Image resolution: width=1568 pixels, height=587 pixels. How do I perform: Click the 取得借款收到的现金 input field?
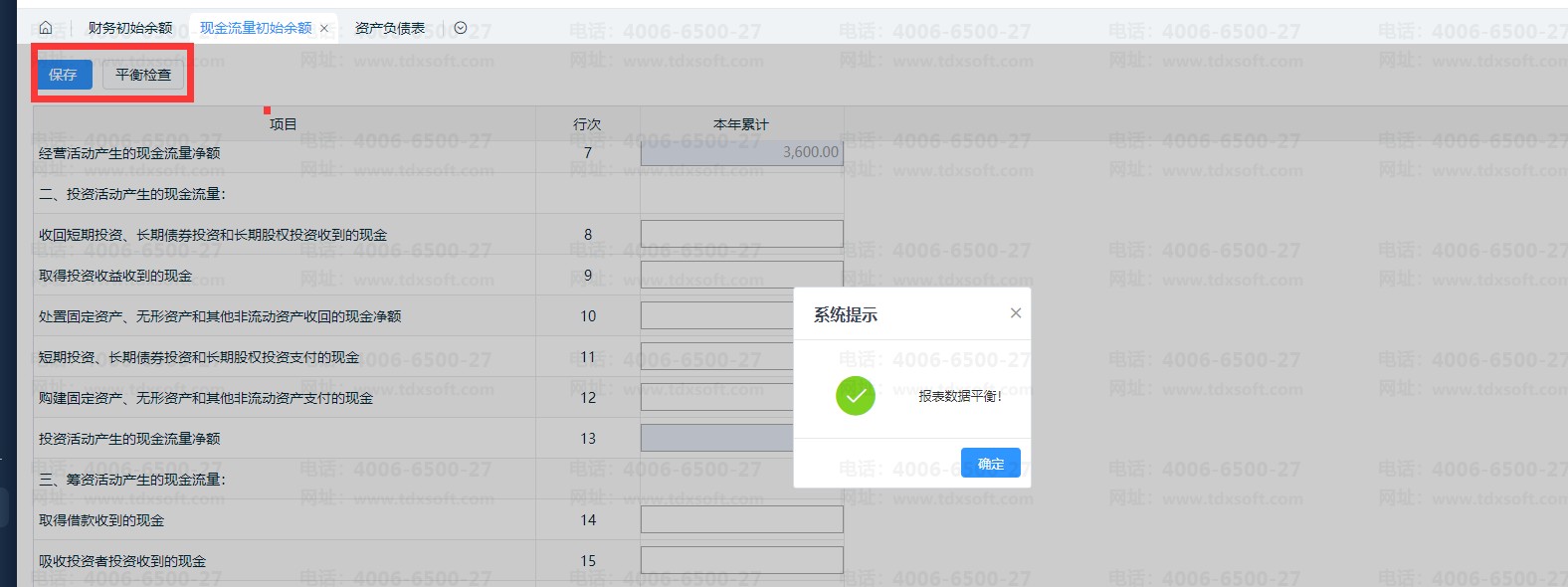pyautogui.click(x=741, y=519)
